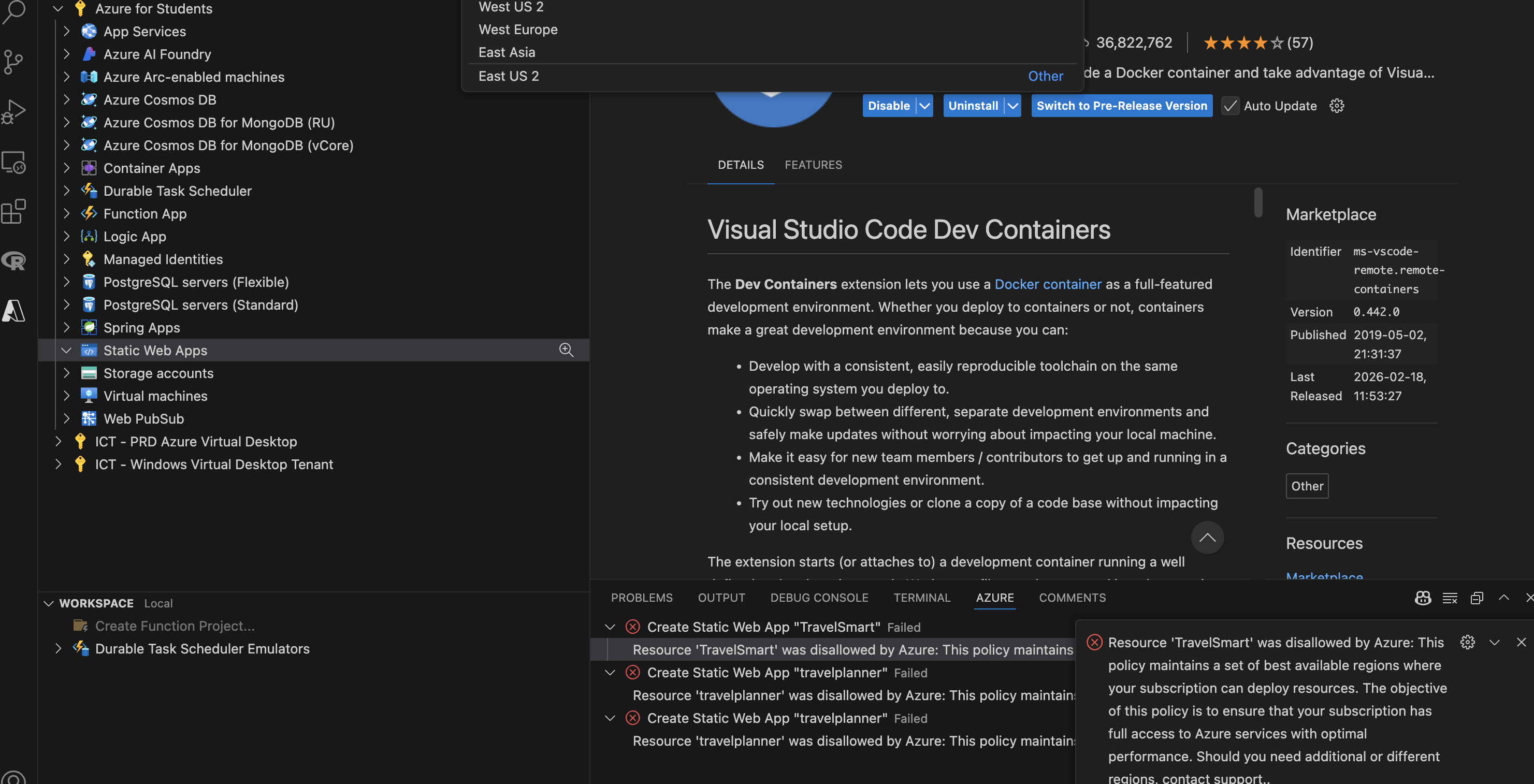Click the Copilot icon in the panel toolbar
1534x784 pixels.
[1423, 598]
